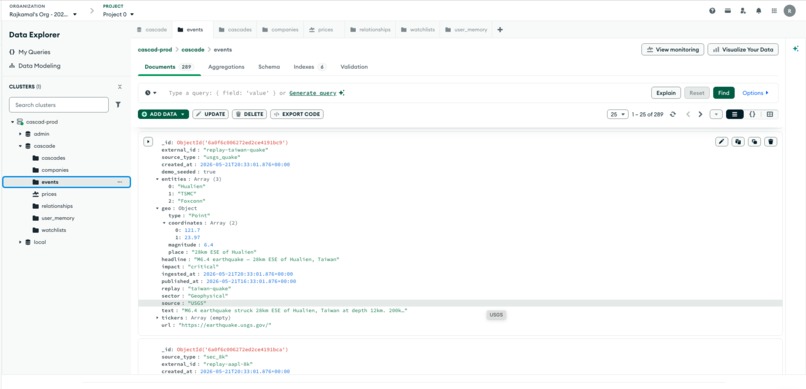Open the user avatar menu

tap(789, 11)
